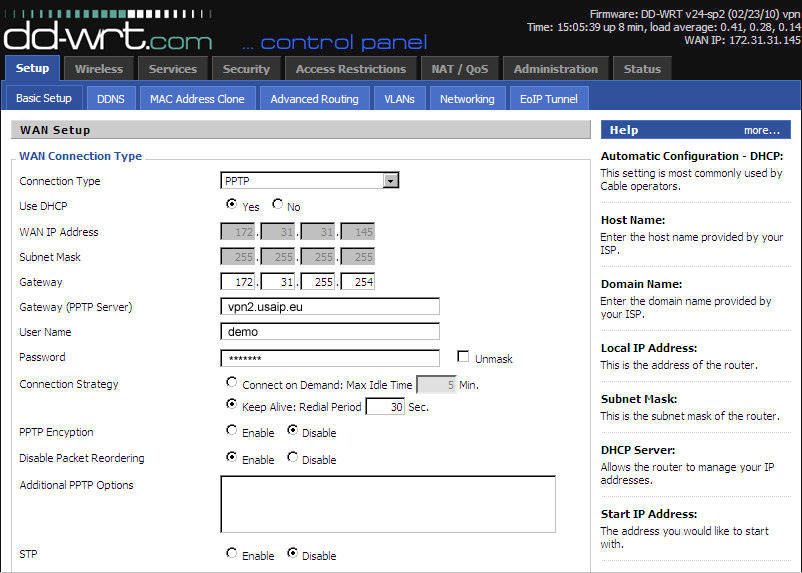
Task: Click the Redial Period seconds field
Action: click(384, 407)
